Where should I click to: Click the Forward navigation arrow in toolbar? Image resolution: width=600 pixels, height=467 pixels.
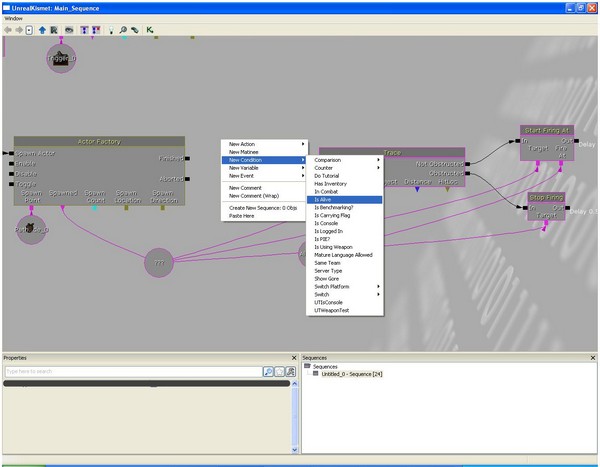[x=19, y=30]
